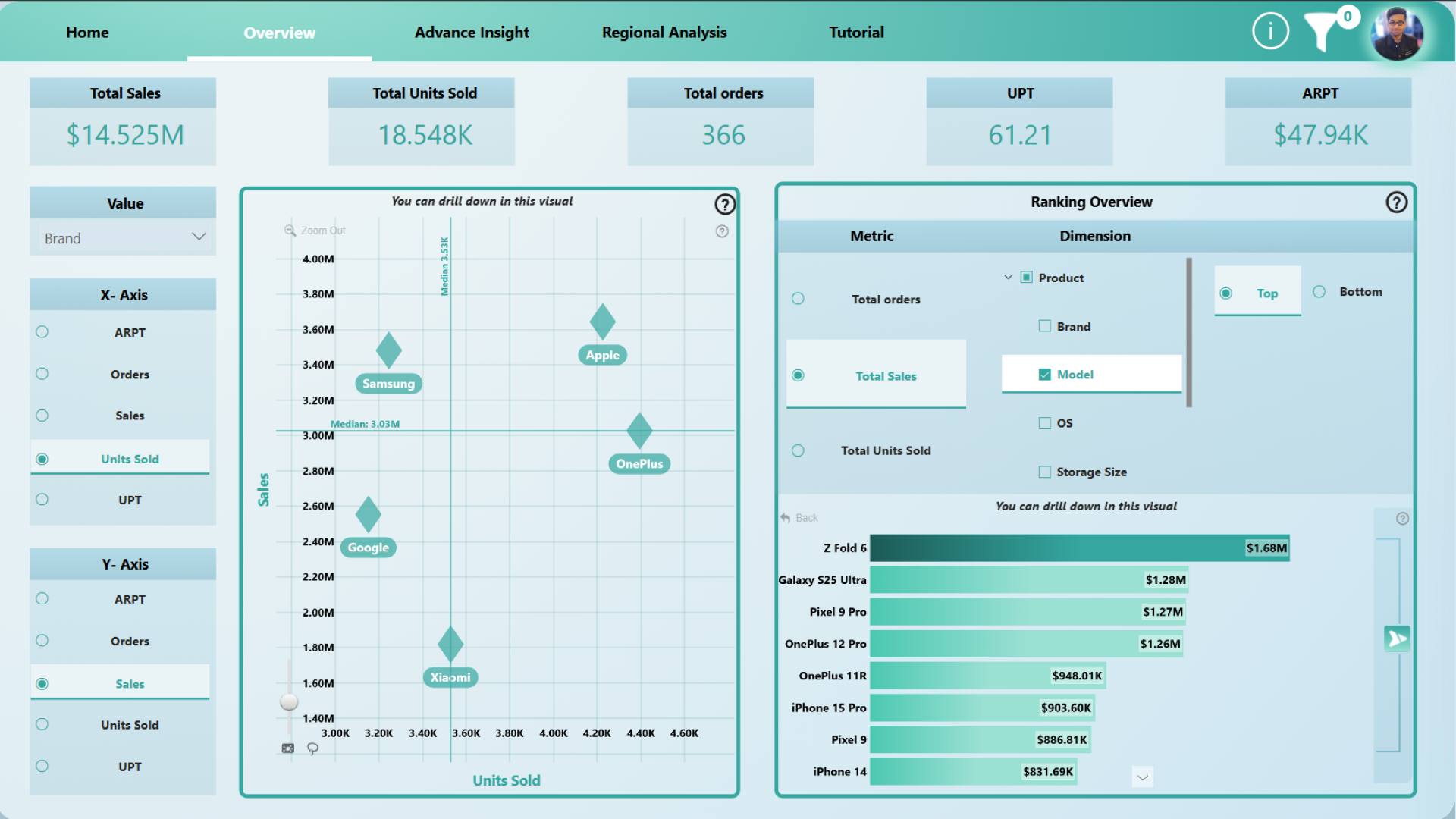Check the Brand dimension checkbox

coord(1045,326)
